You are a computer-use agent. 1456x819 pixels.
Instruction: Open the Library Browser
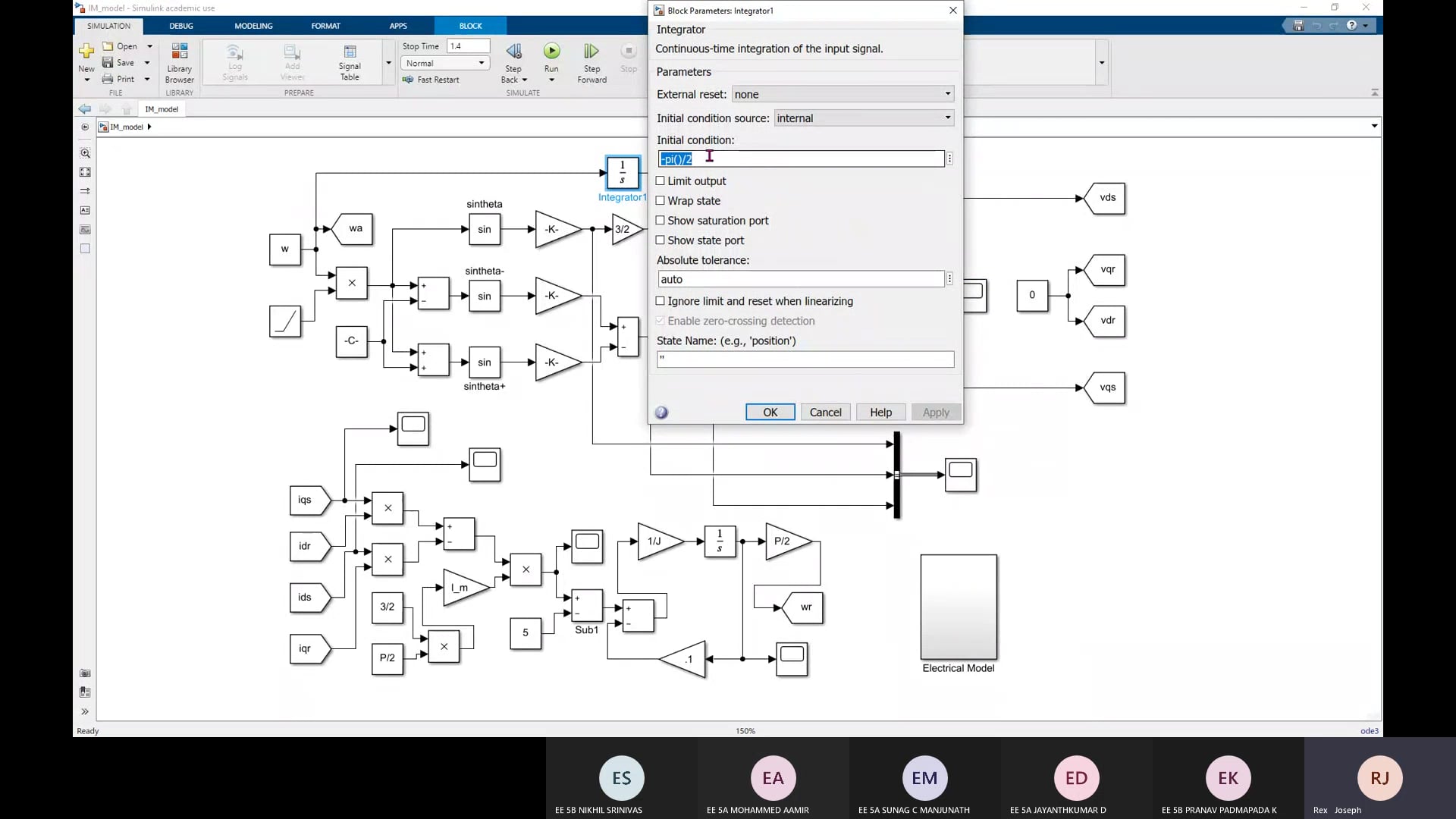click(180, 62)
